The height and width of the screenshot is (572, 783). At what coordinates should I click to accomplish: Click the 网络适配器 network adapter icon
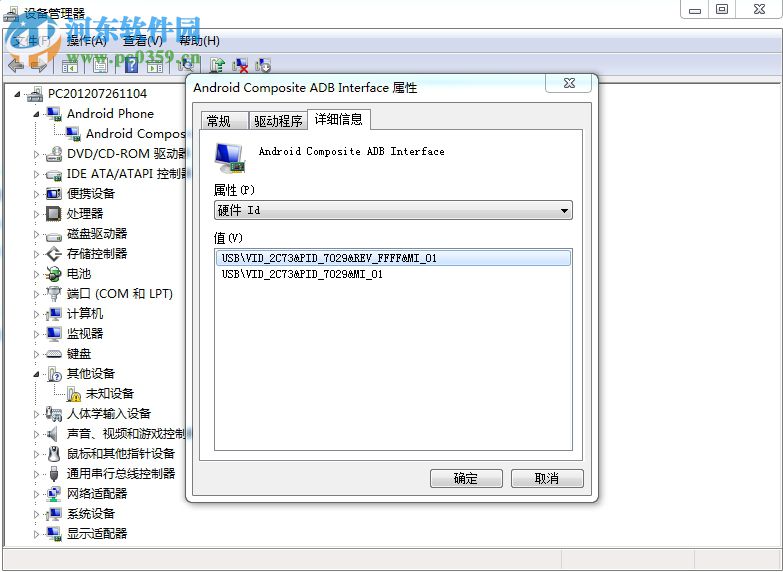tap(54, 494)
